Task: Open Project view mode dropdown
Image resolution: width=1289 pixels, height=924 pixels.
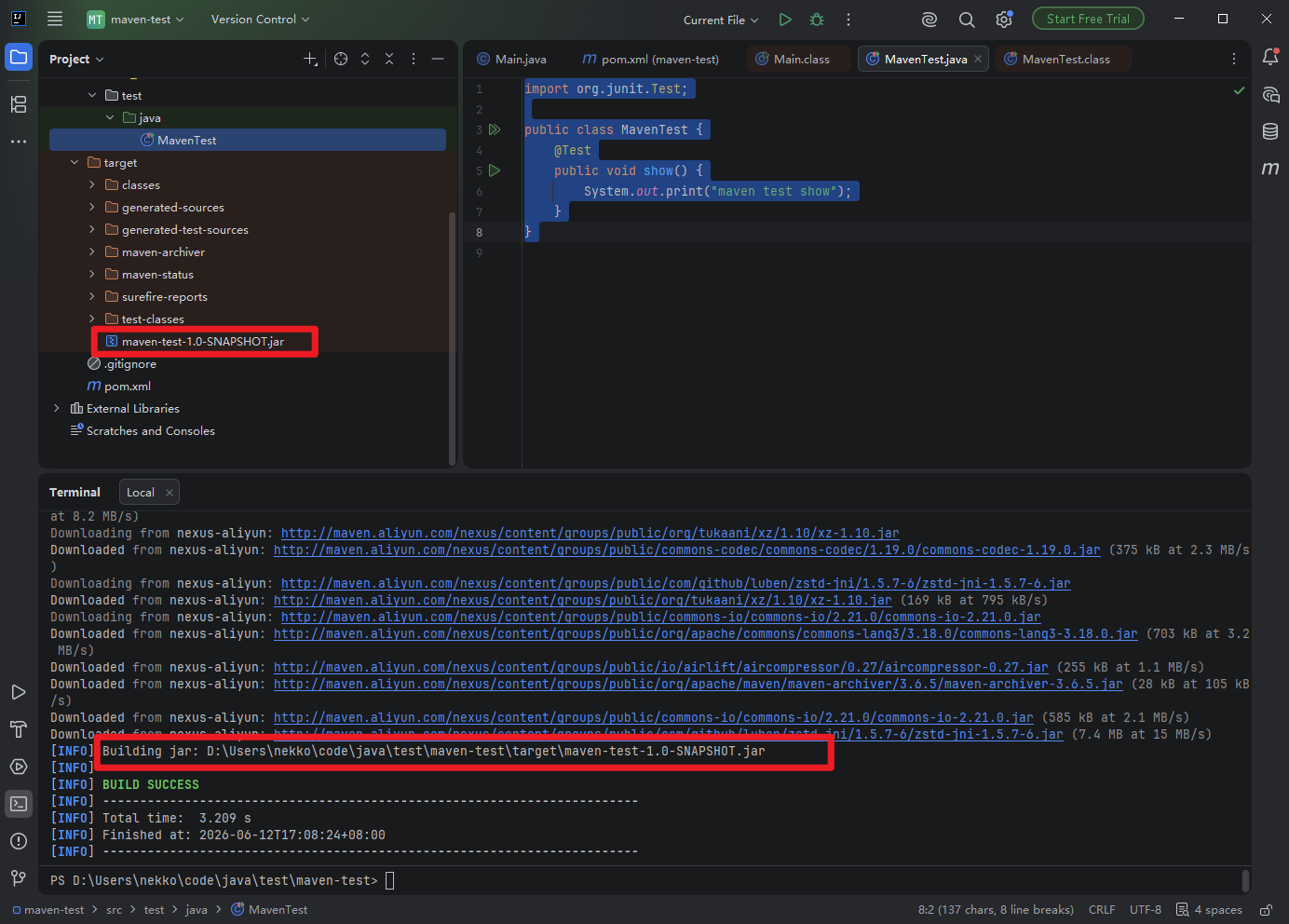Action: 76,59
